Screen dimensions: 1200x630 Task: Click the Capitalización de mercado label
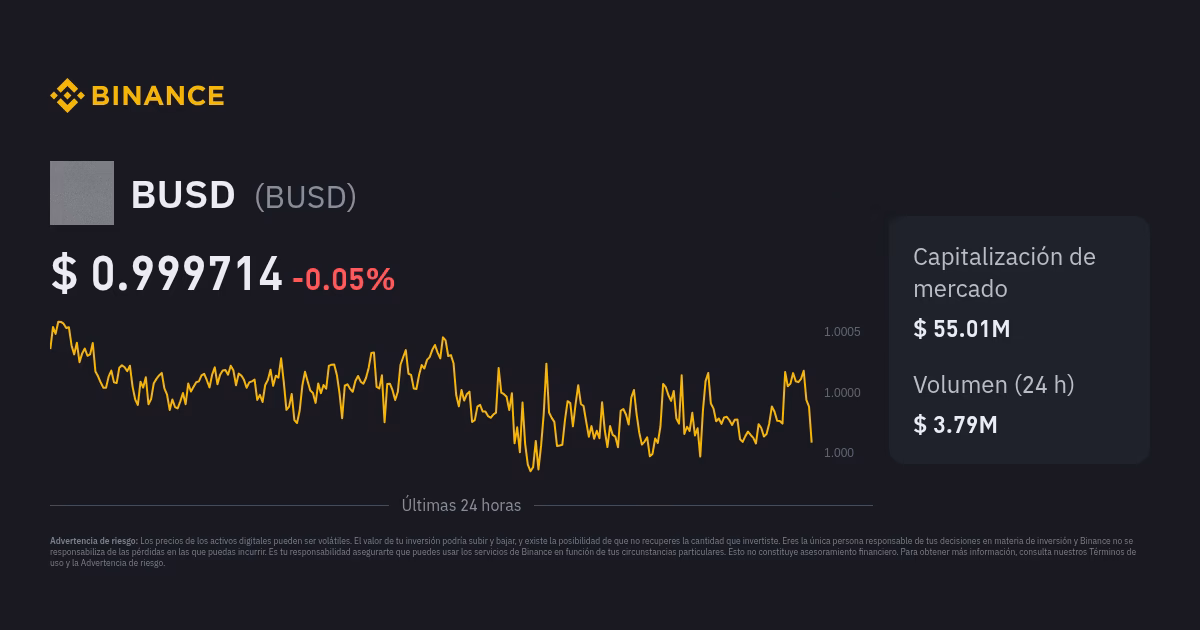click(1004, 272)
